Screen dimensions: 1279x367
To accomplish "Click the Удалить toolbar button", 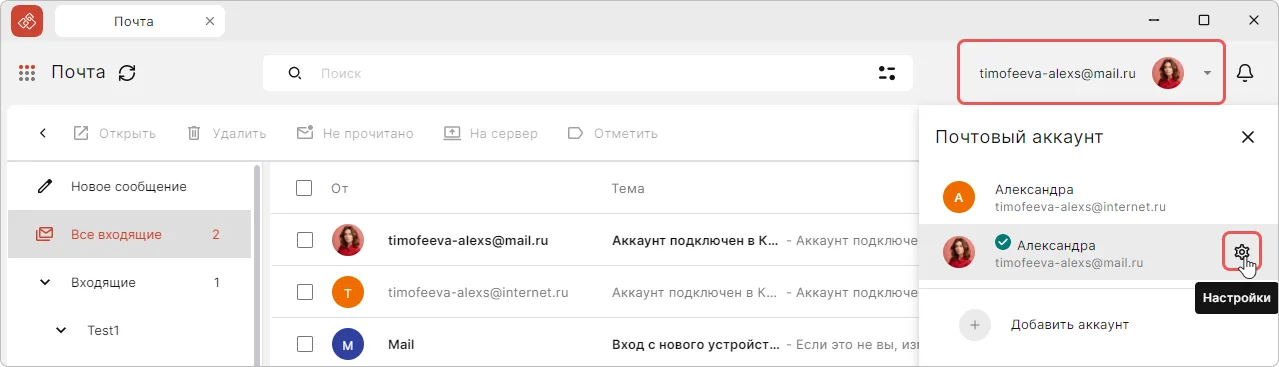I will point(226,133).
